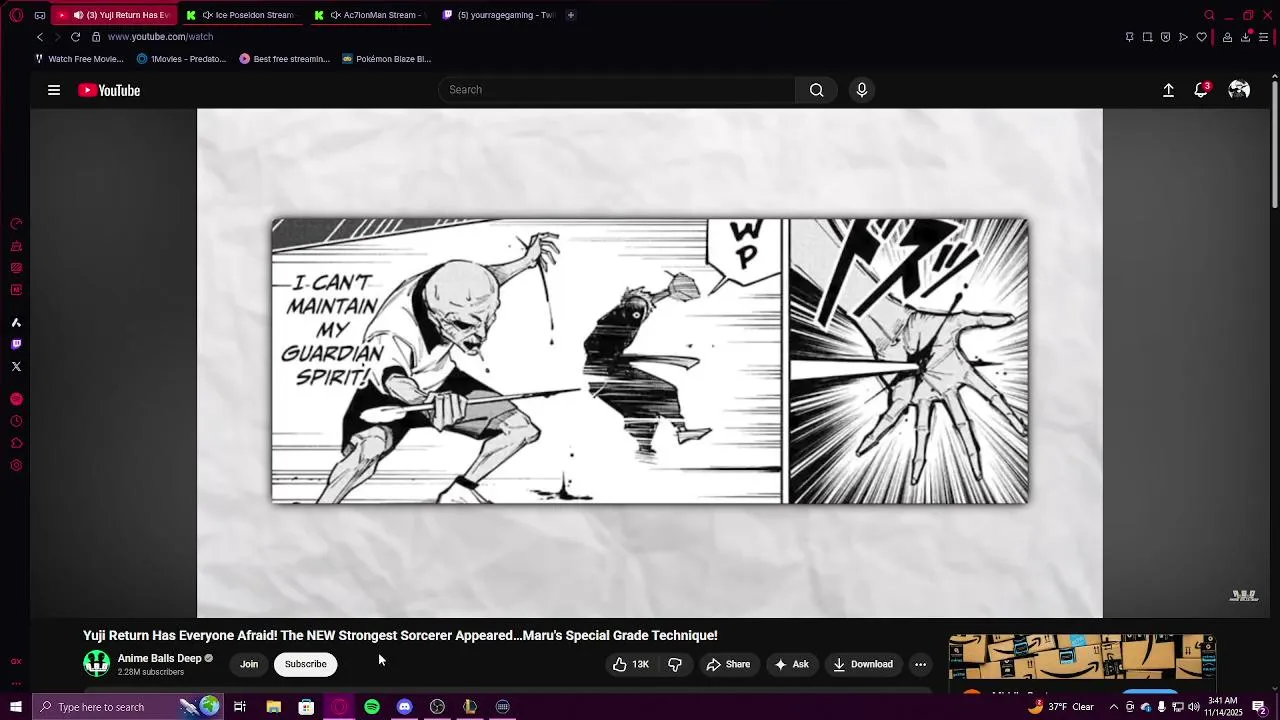Open the Opera menu logo icon
Screen dimensions: 1280x720
[x=16, y=15]
